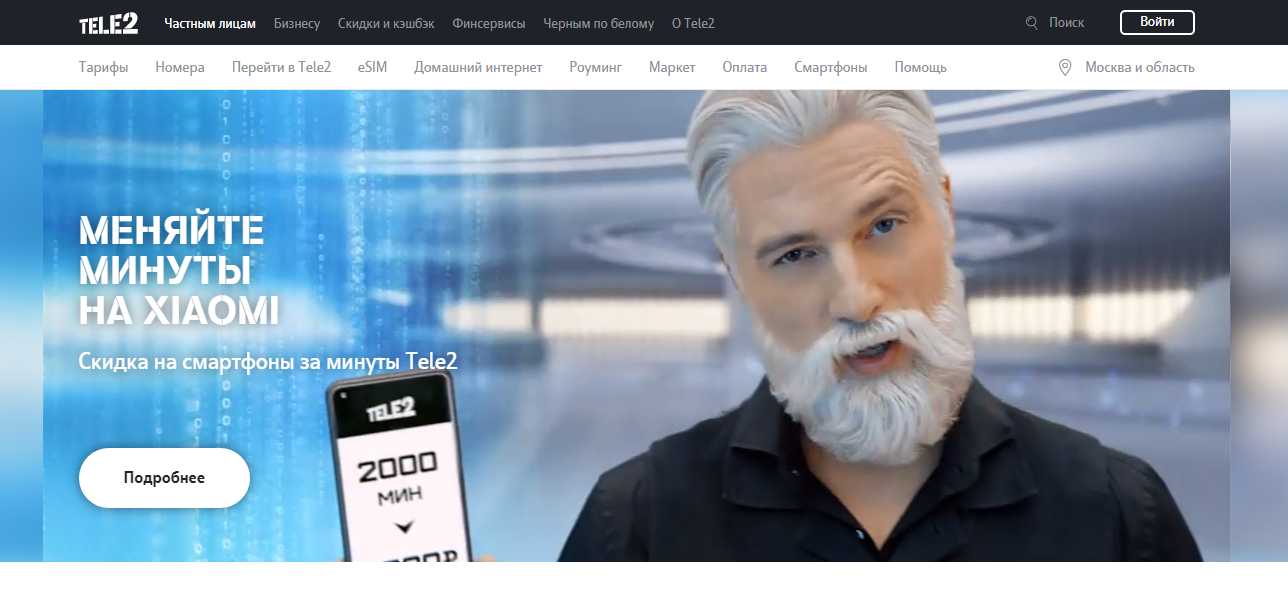Switch to the Бизнесу section
This screenshot has height=592, width=1288.
click(297, 23)
